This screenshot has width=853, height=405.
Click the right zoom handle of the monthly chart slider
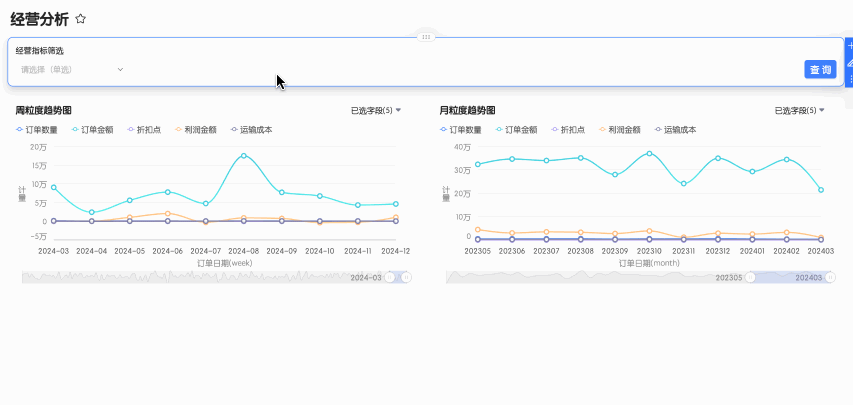point(830,278)
